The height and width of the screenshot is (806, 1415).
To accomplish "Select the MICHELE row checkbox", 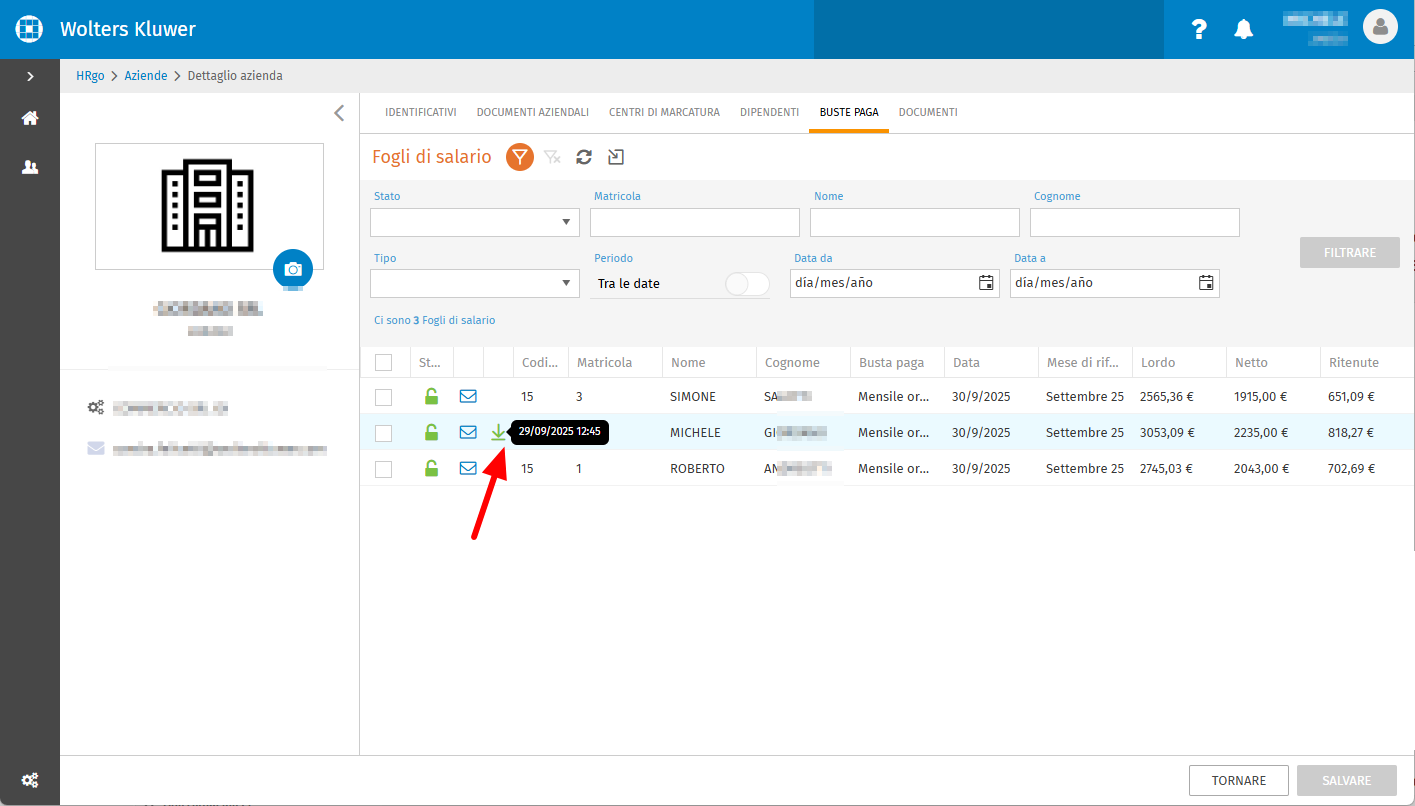I will [x=384, y=433].
